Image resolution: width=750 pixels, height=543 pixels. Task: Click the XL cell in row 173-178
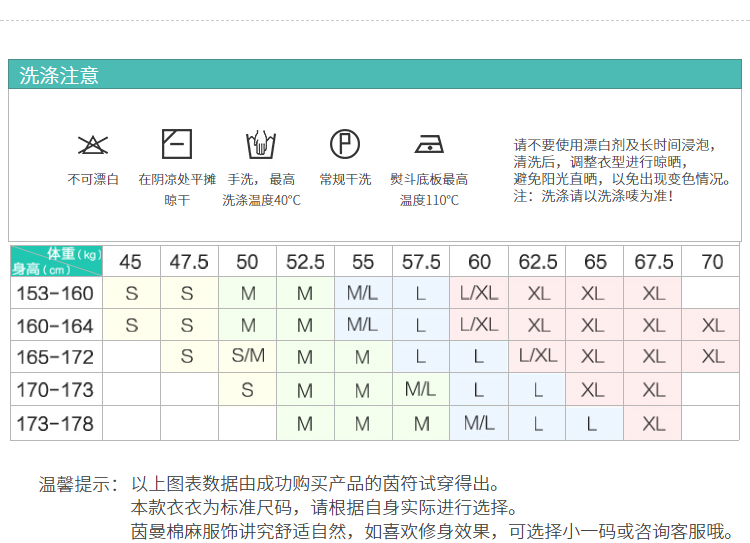(653, 424)
